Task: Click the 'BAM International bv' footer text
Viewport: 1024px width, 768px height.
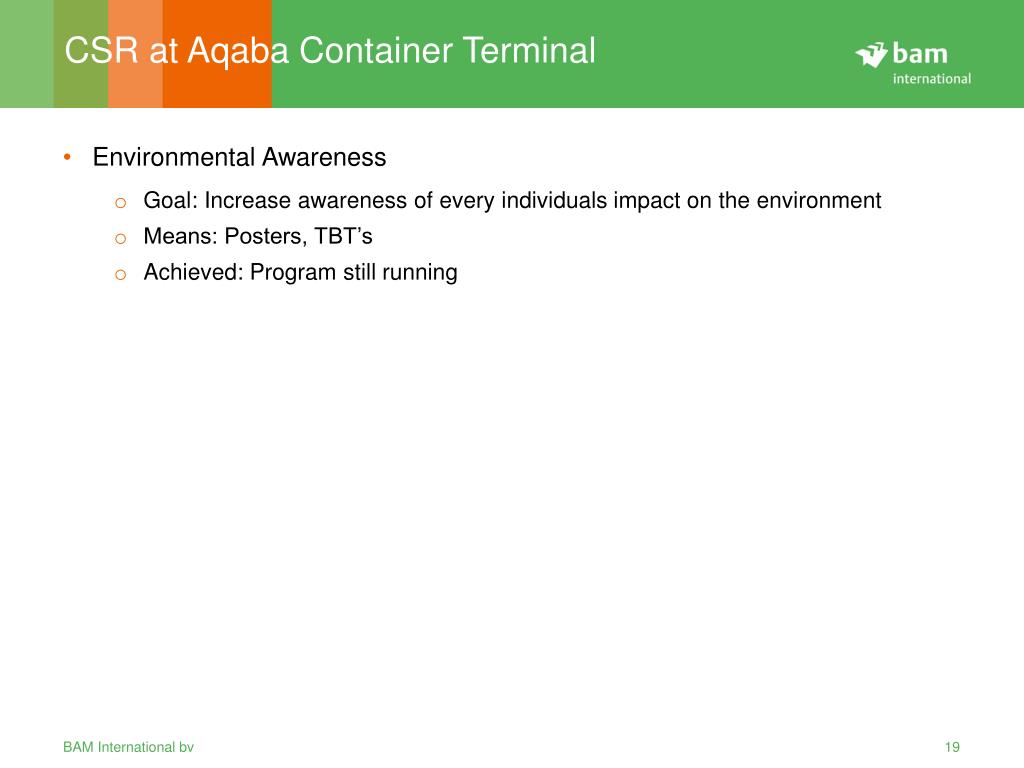Action: (x=128, y=747)
